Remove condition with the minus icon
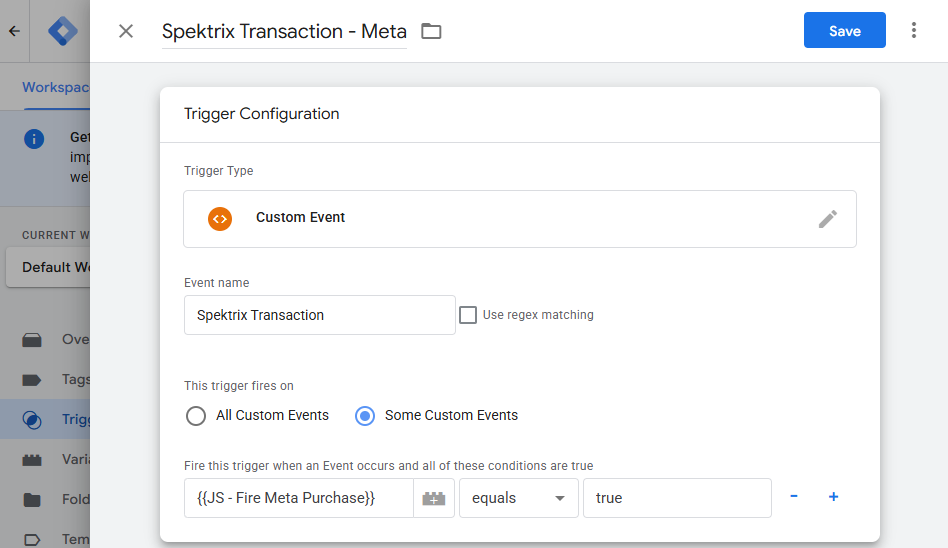This screenshot has height=548, width=948. pos(794,497)
